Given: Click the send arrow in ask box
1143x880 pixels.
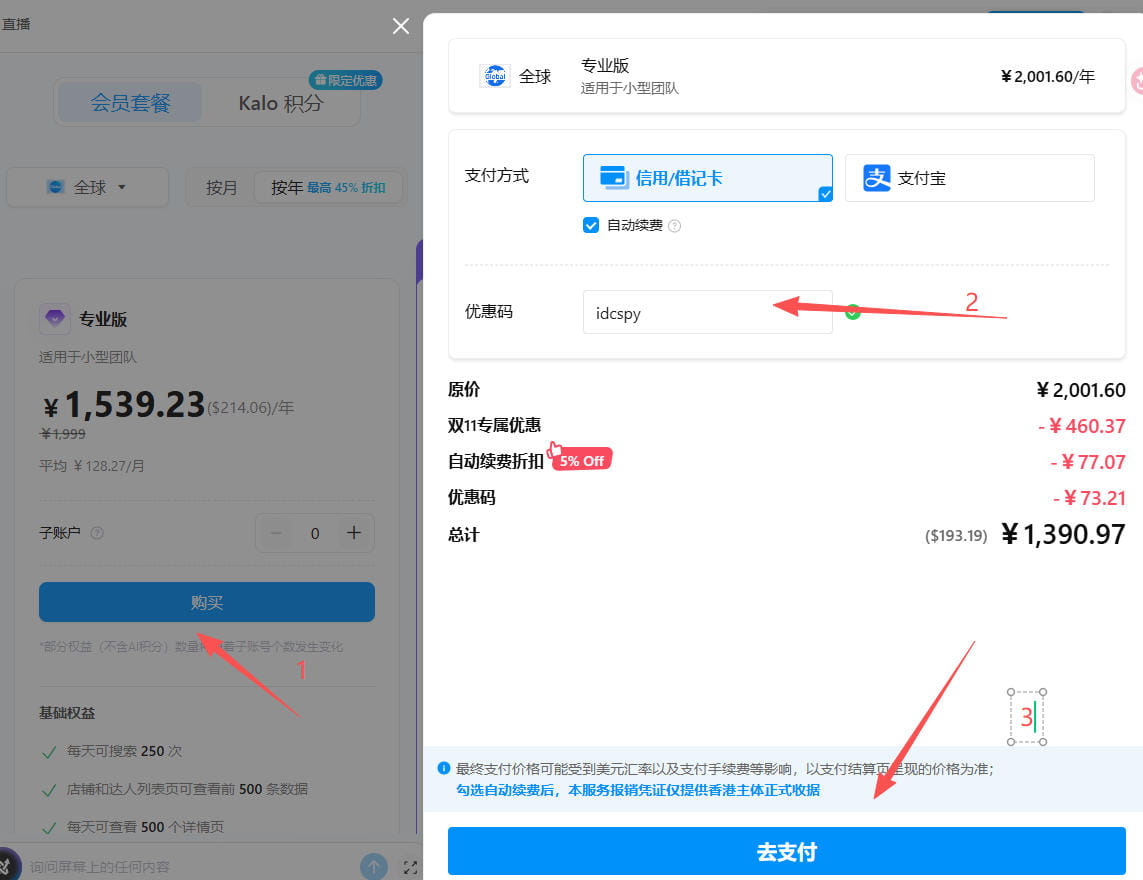Looking at the screenshot, I should 374,866.
